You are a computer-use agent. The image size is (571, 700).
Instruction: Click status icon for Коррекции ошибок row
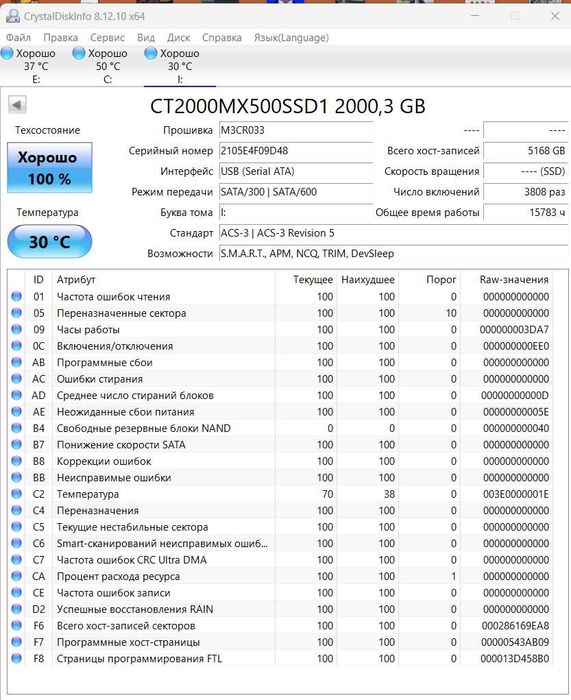point(17,461)
